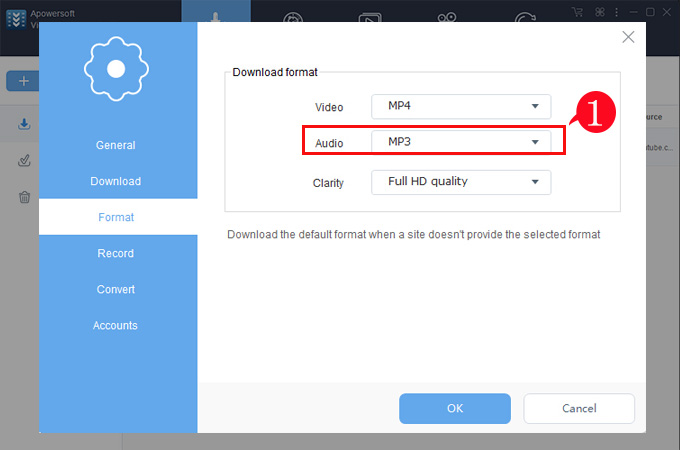Click the blue plus add button
The height and width of the screenshot is (450, 680).
tap(20, 81)
